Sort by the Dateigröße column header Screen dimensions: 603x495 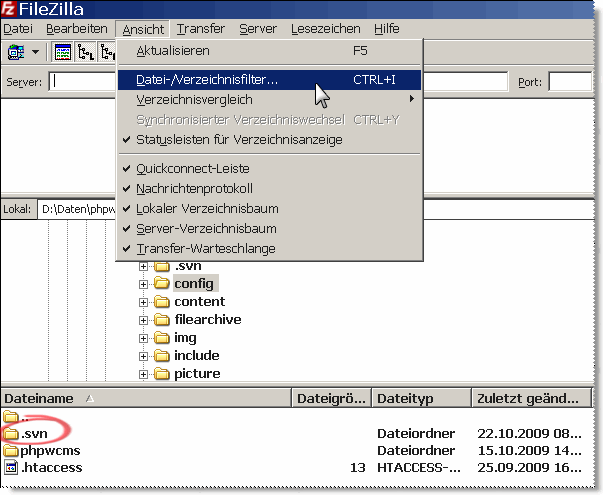tap(331, 398)
